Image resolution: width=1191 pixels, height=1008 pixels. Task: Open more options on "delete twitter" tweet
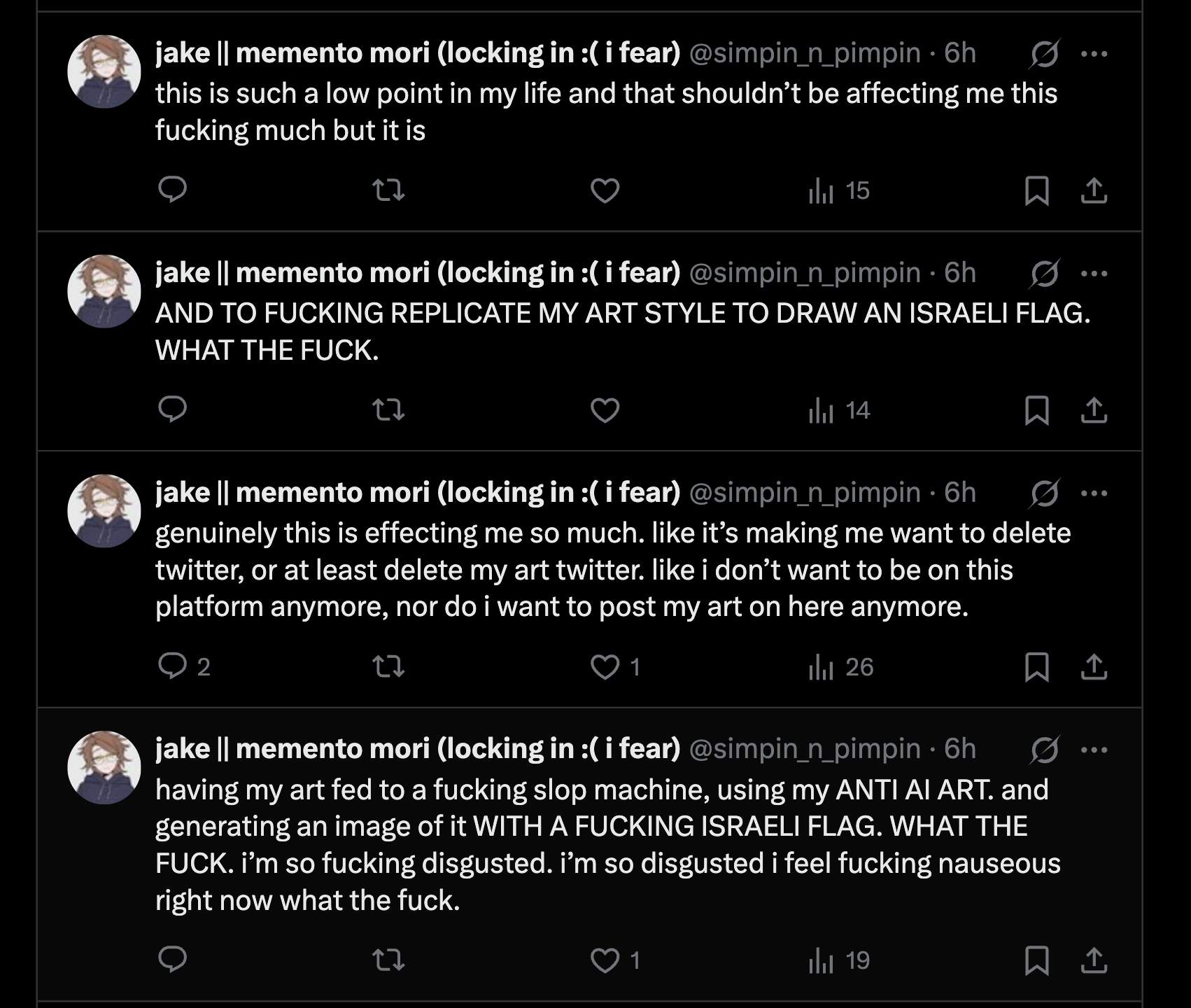coord(1094,493)
